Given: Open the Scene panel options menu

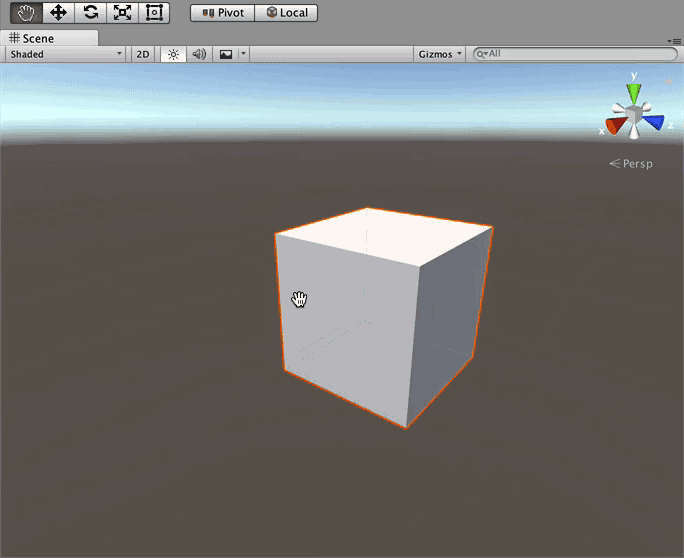Looking at the screenshot, I should (x=674, y=41).
